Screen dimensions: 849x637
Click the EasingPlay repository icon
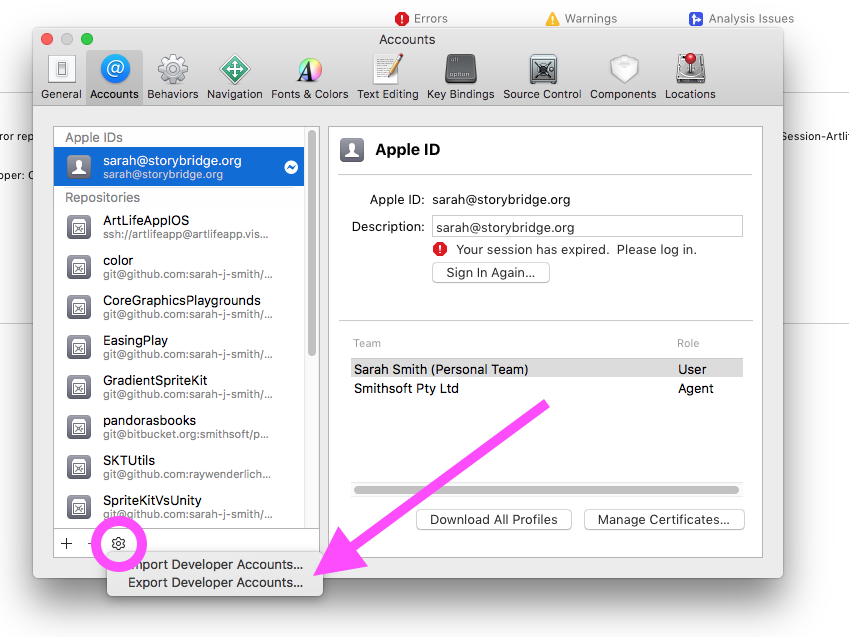pos(79,347)
